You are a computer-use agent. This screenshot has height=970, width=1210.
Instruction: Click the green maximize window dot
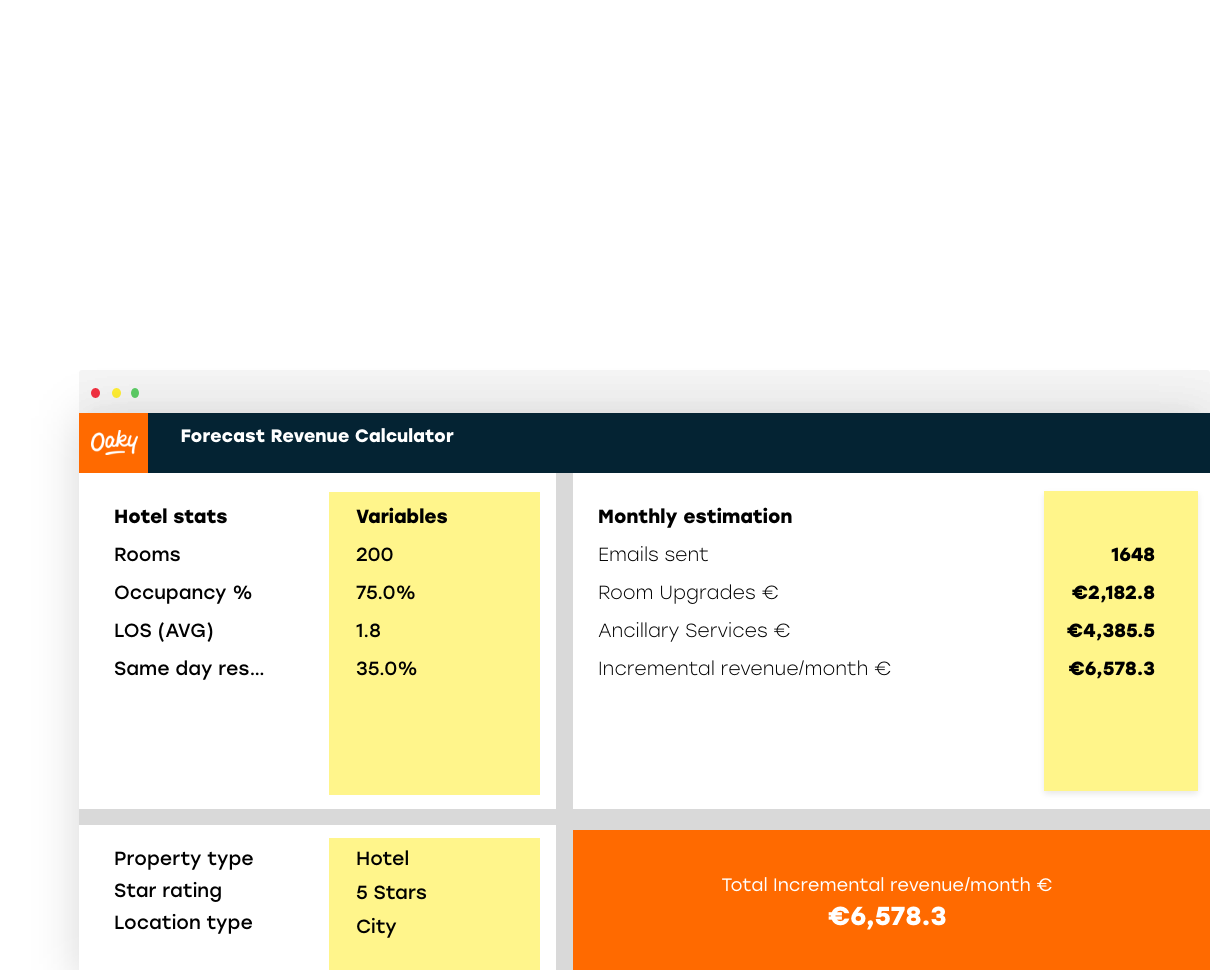coord(135,393)
